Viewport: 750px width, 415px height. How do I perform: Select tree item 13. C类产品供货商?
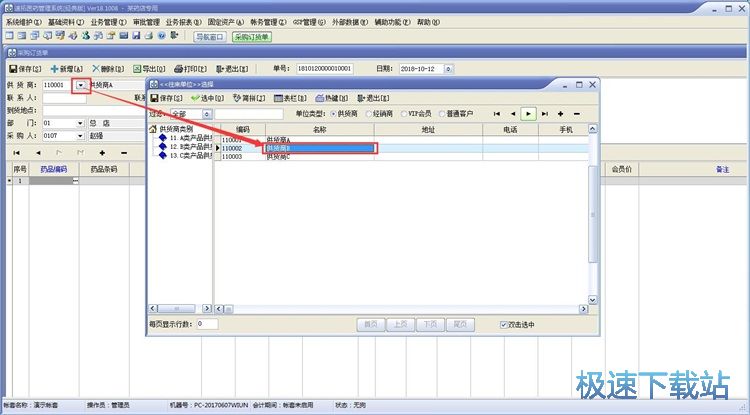point(191,156)
